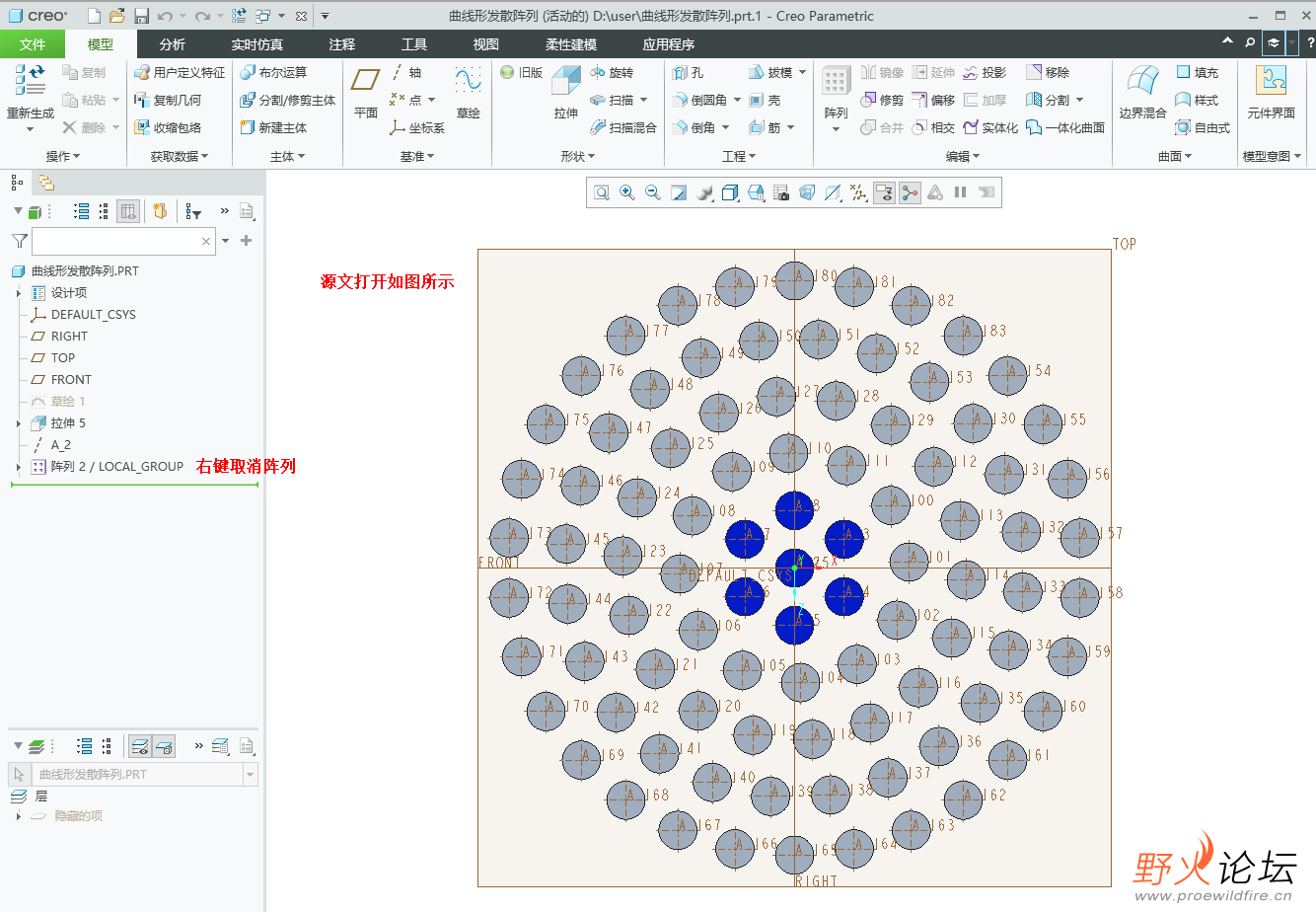Click the Shell (壳) tool
This screenshot has height=912, width=1316.
tap(765, 100)
